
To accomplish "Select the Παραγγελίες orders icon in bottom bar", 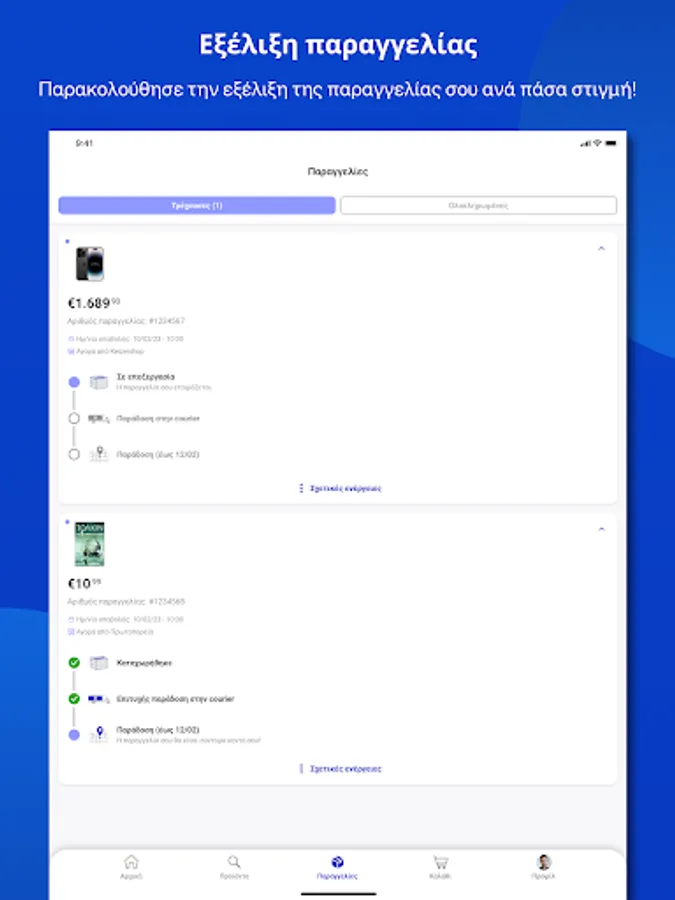I will [338, 862].
